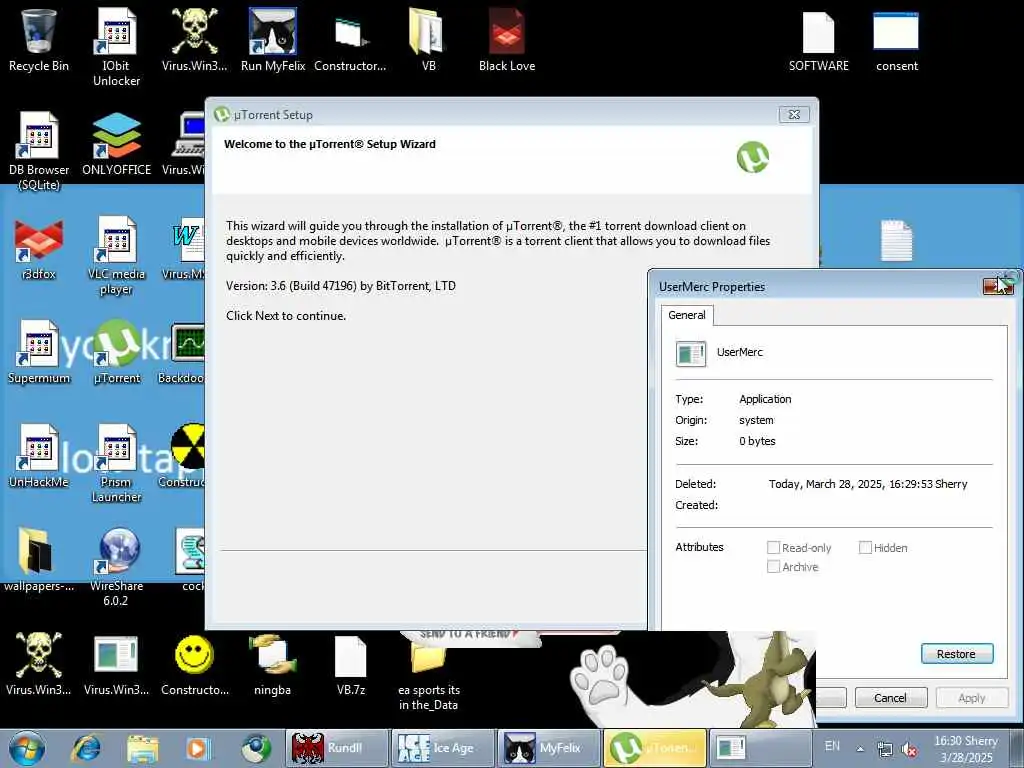Viewport: 1024px width, 768px height.
Task: Select the smiley-face Constructo... desktop icon
Action: pyautogui.click(x=195, y=665)
